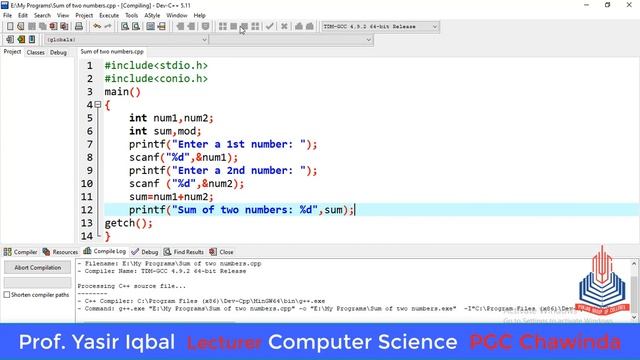
Task: Click the Open file toolbar icon
Action: tap(20, 26)
